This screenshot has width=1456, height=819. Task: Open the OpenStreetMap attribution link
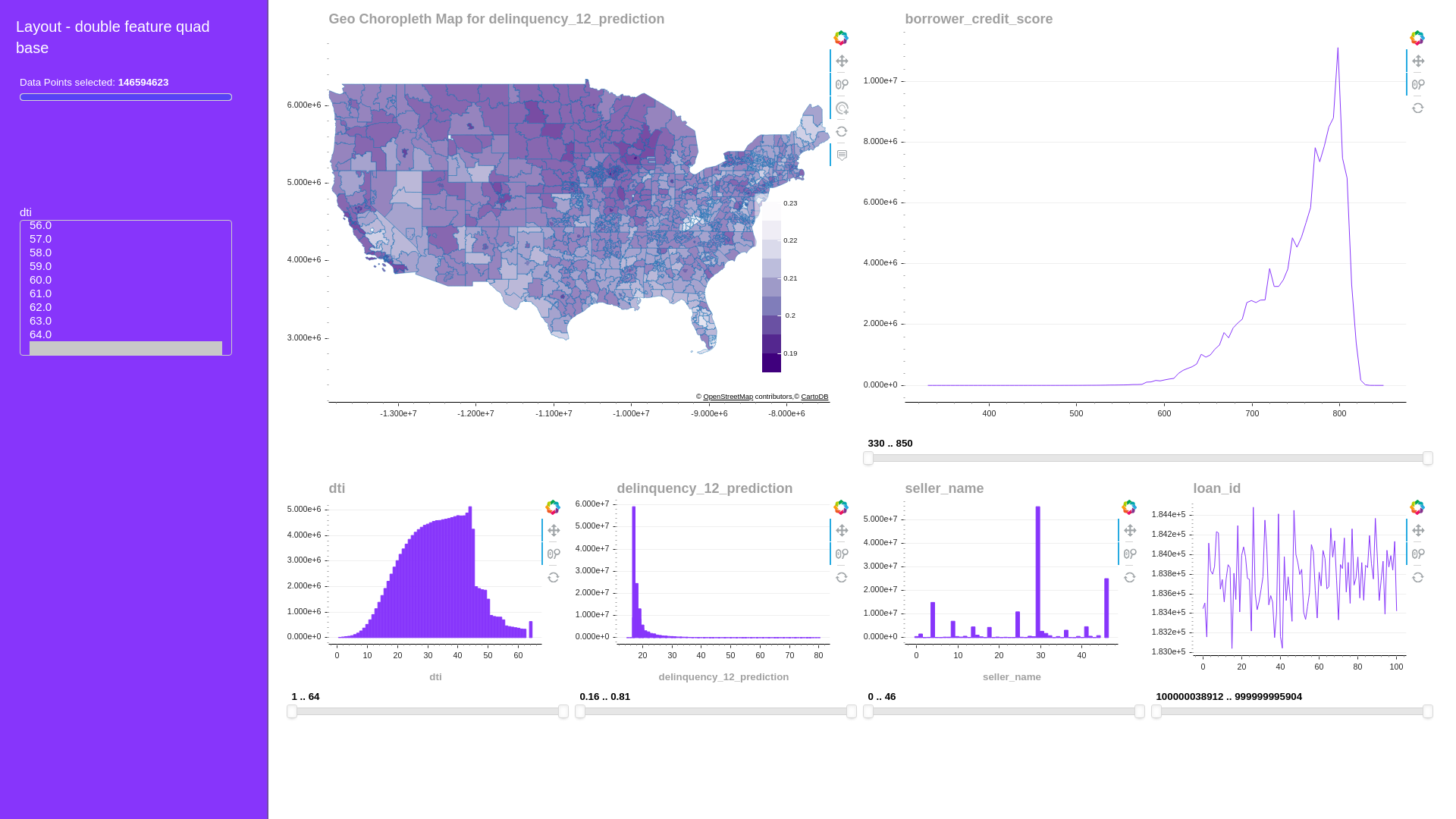(x=728, y=397)
